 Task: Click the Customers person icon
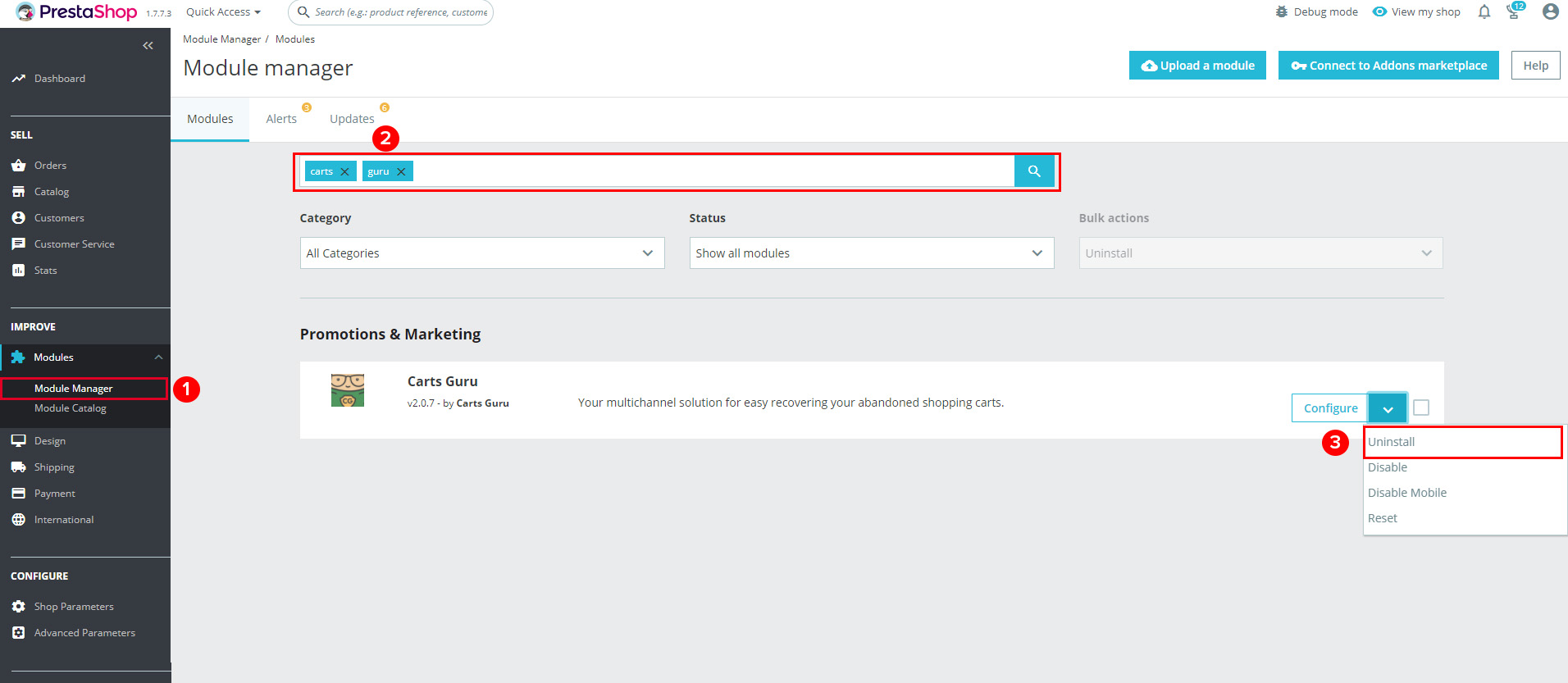click(18, 218)
